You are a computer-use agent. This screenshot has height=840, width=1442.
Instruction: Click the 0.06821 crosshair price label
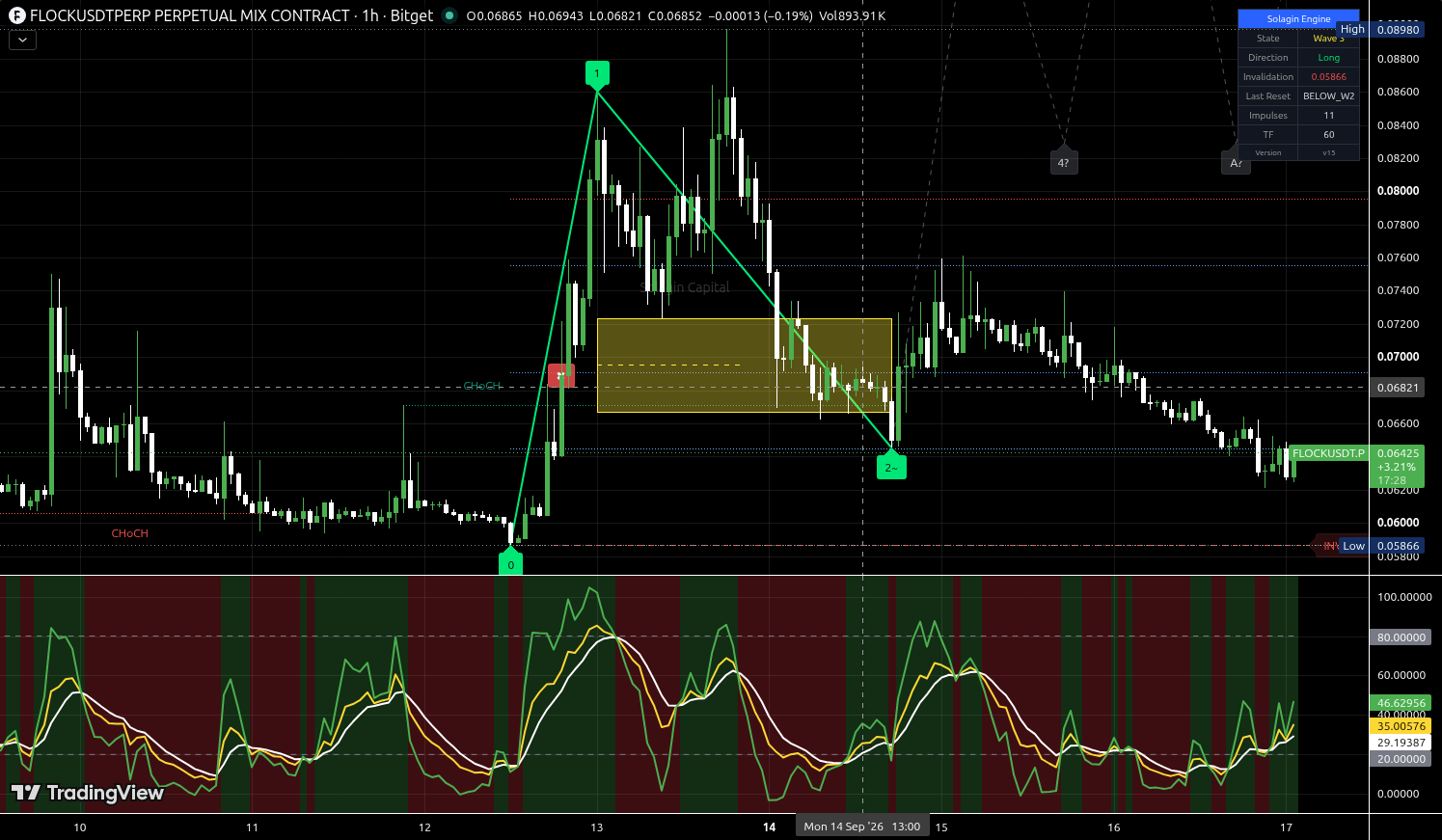[x=1398, y=388]
